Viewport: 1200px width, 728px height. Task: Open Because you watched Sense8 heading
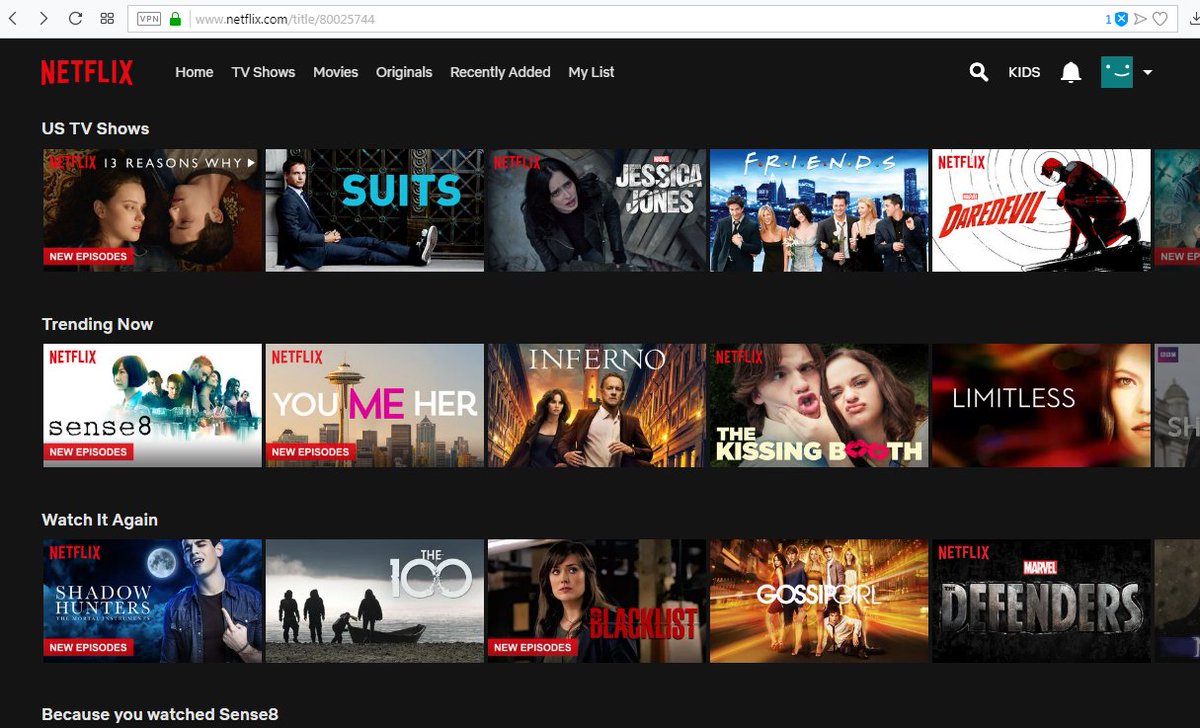tap(160, 714)
